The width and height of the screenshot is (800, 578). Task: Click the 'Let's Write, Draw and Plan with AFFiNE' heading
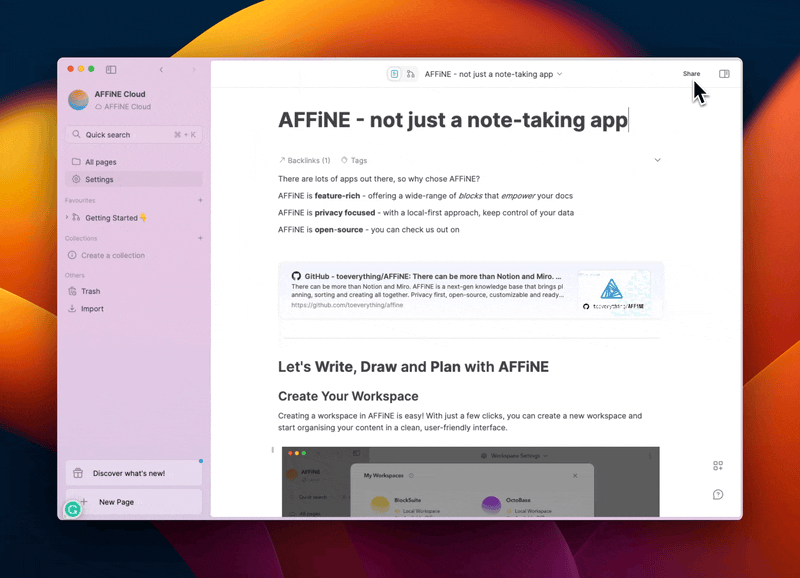point(413,367)
